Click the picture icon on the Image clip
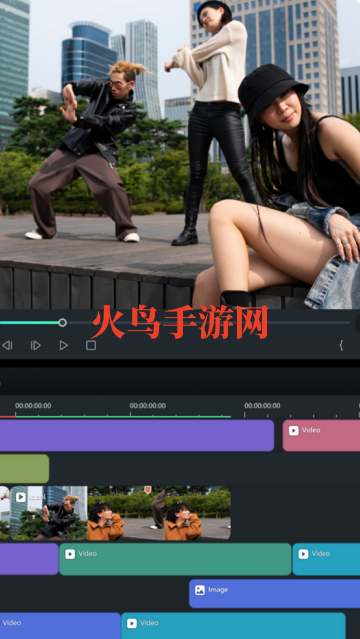 point(200,590)
